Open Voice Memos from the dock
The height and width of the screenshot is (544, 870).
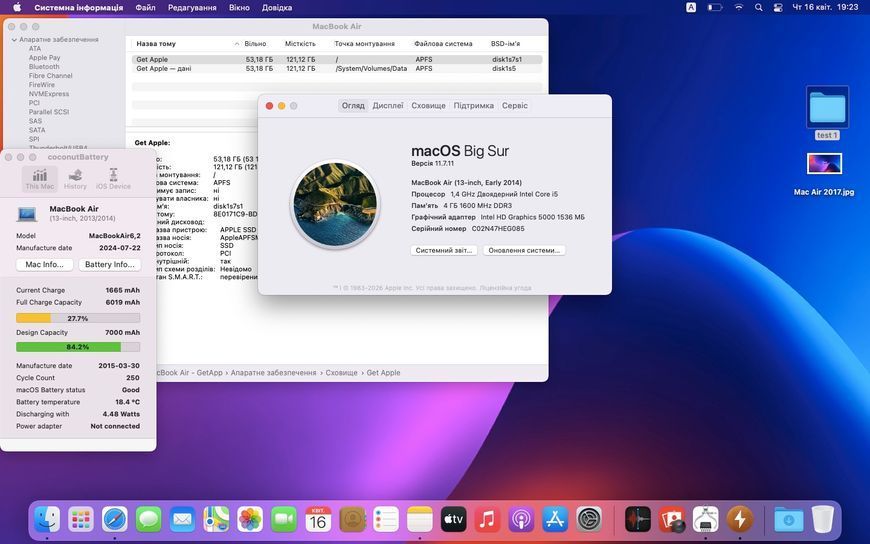point(638,520)
